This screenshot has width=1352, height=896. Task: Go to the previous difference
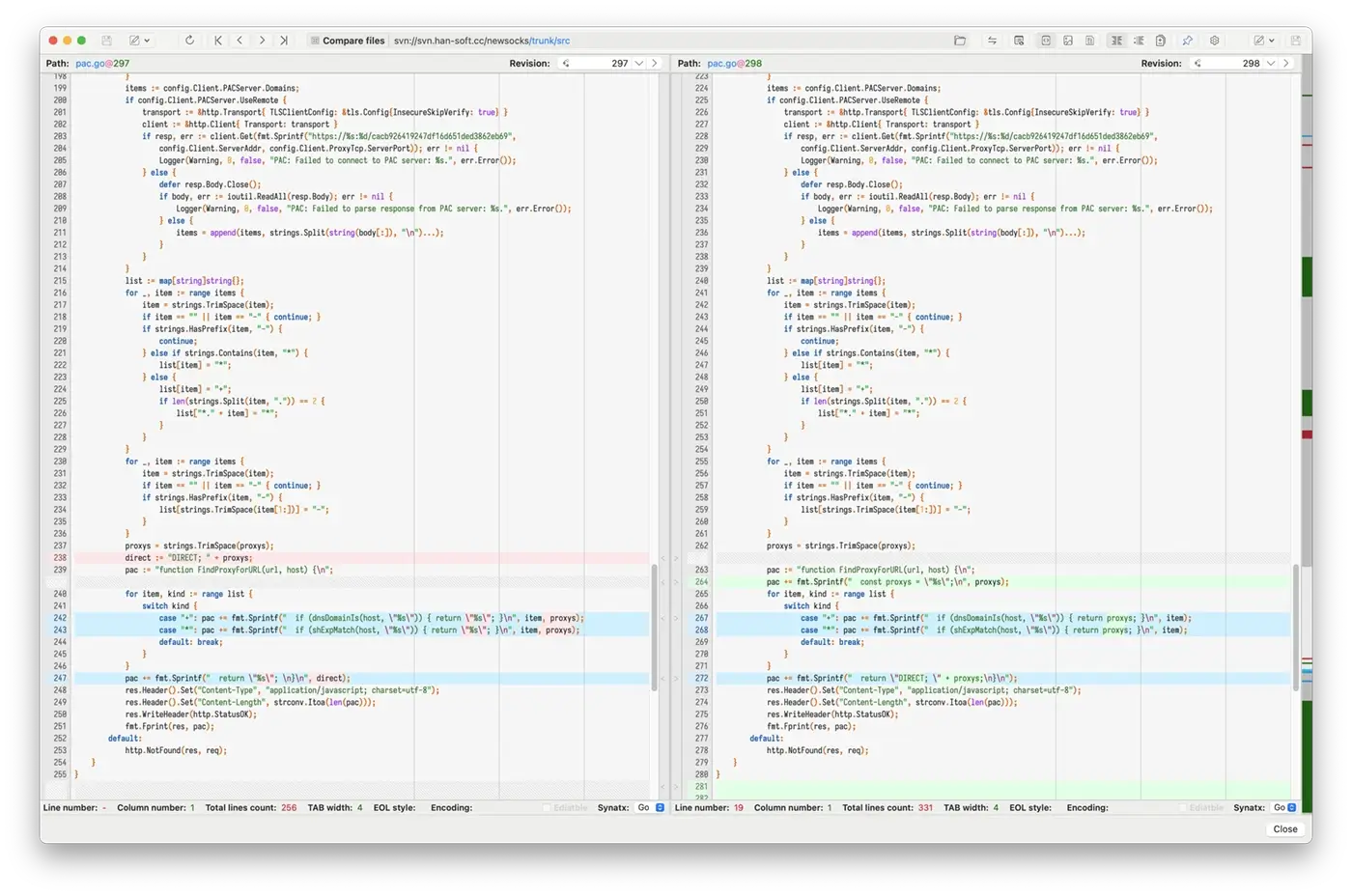pyautogui.click(x=240, y=41)
